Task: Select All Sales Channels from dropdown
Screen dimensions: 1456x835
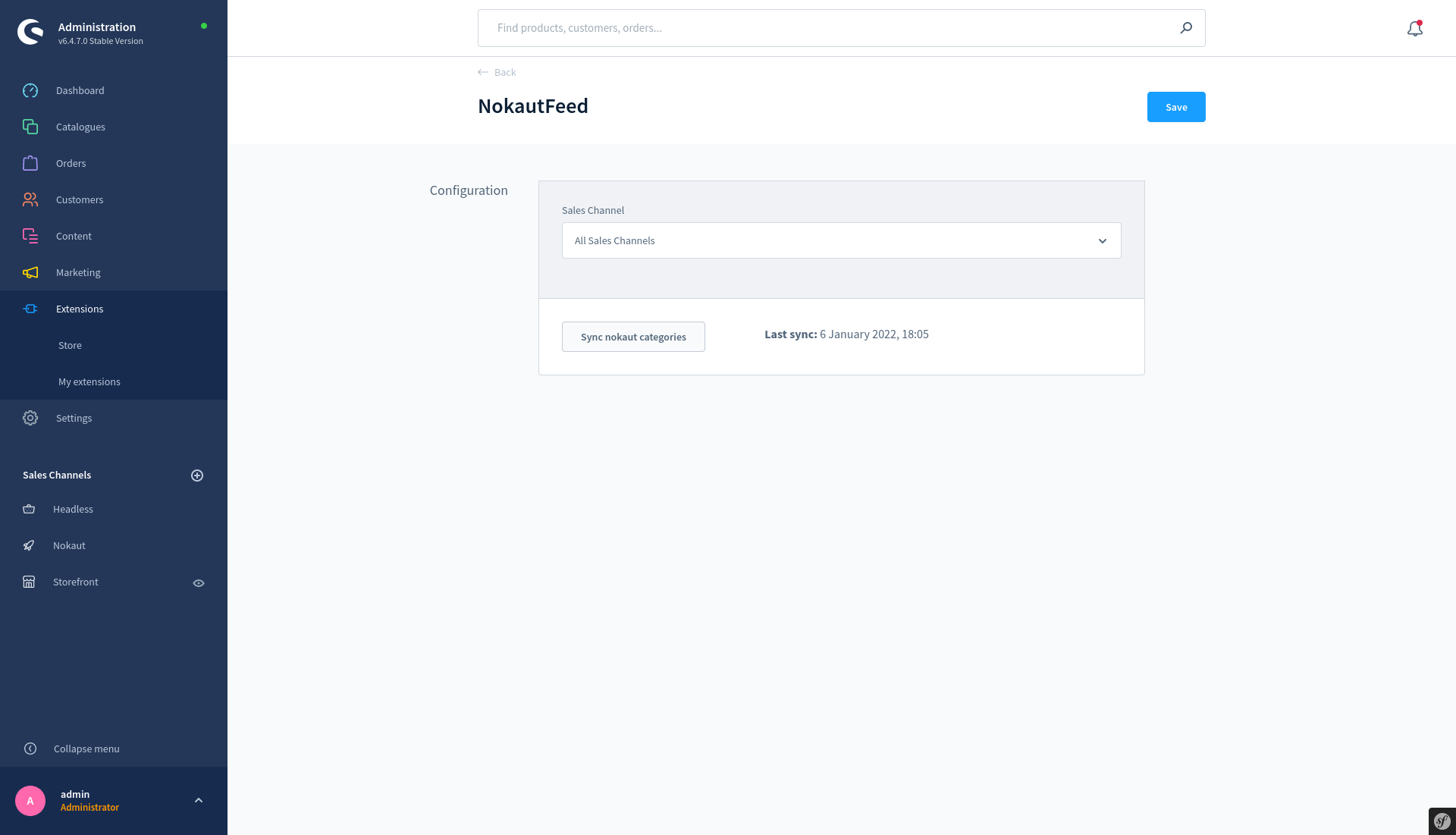Action: (841, 240)
